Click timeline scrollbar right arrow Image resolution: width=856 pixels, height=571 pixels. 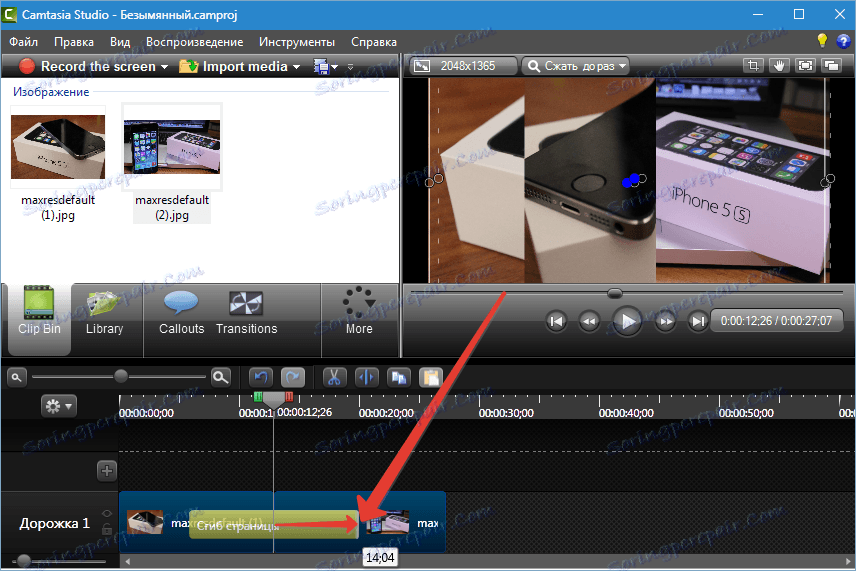[847, 561]
